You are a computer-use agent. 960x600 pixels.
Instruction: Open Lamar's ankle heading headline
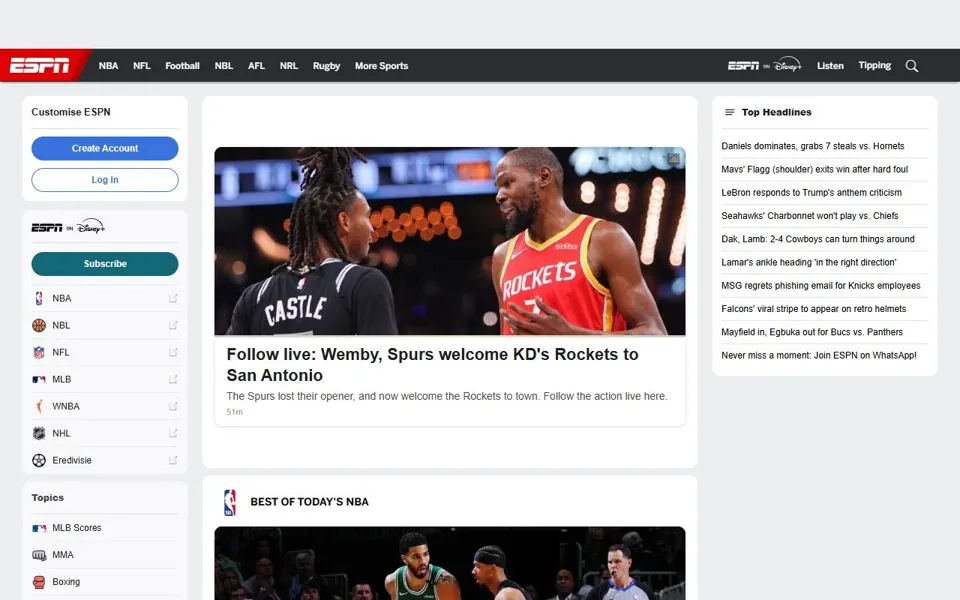click(x=809, y=262)
